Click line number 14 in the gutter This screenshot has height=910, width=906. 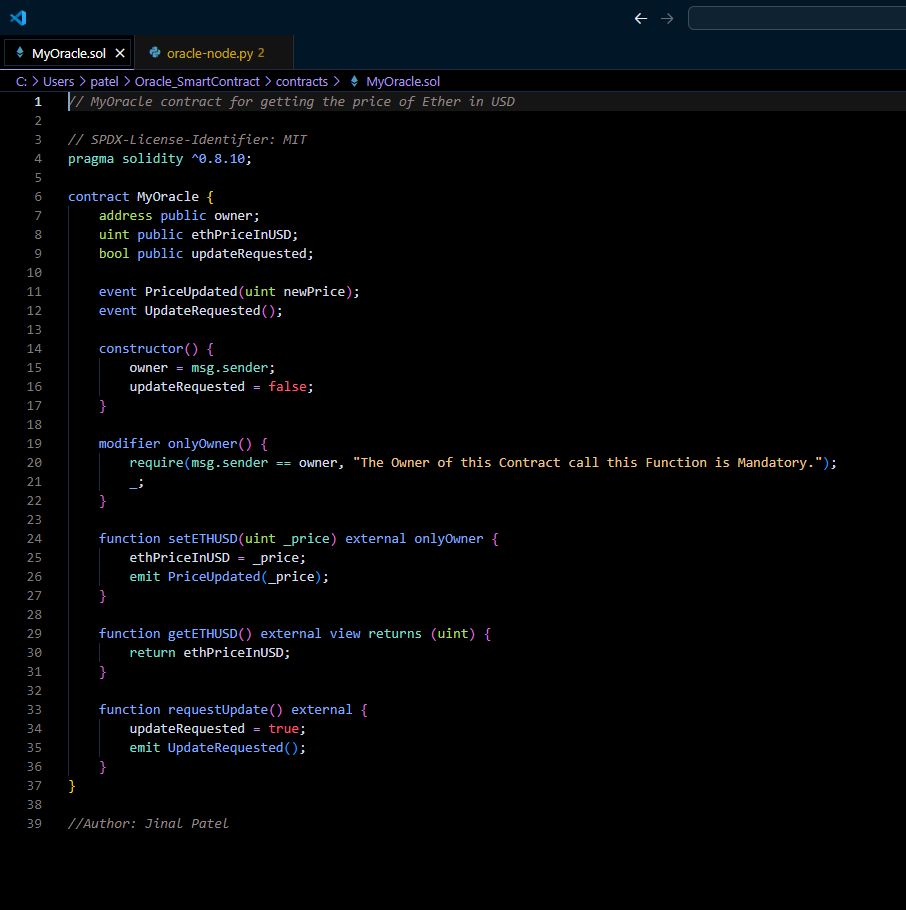click(34, 349)
